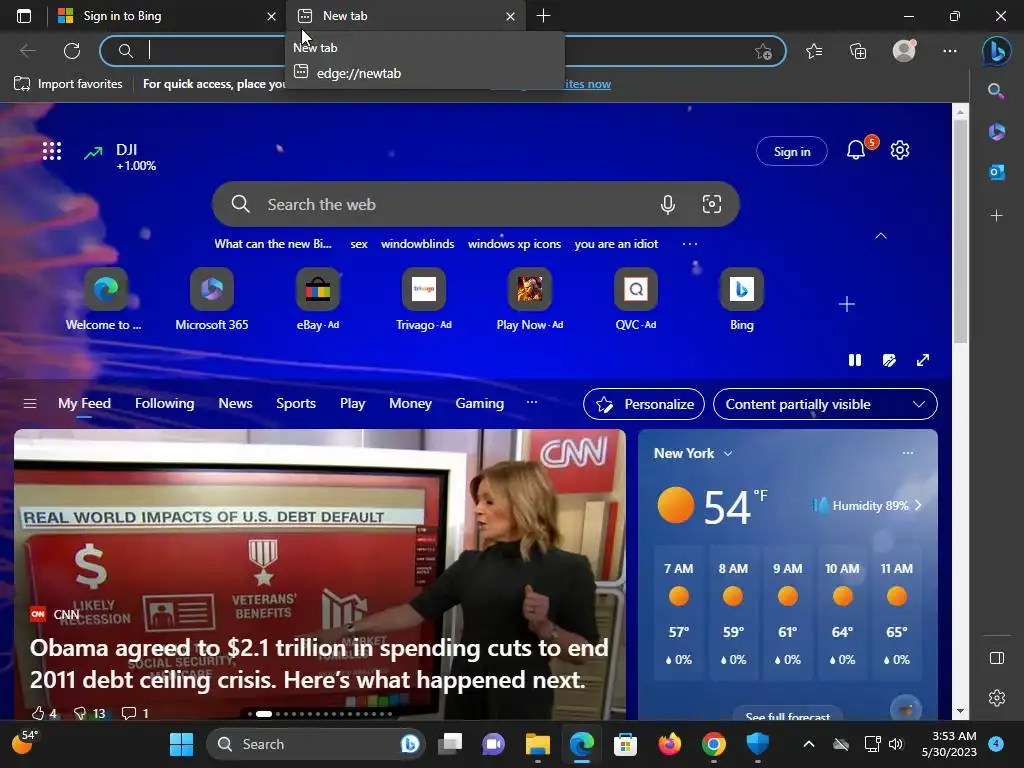Search suggestion windowblinds
The image size is (1024, 768).
coord(417,244)
